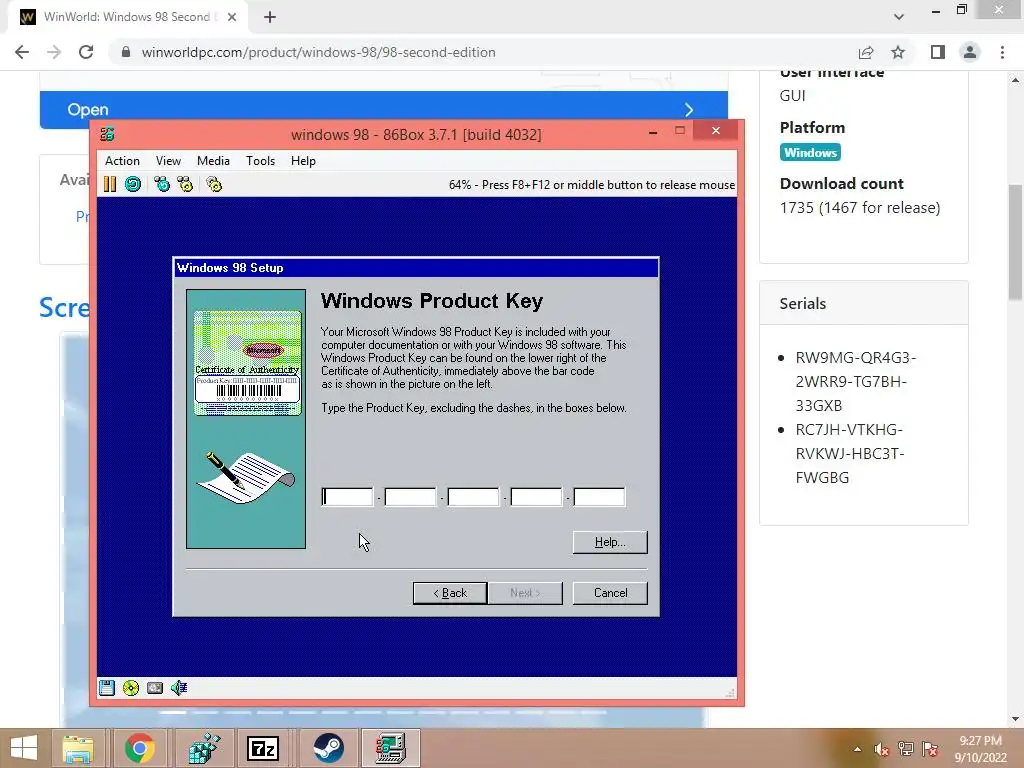Open the Chrome profile avatar
The width and height of the screenshot is (1024, 768).
[970, 52]
